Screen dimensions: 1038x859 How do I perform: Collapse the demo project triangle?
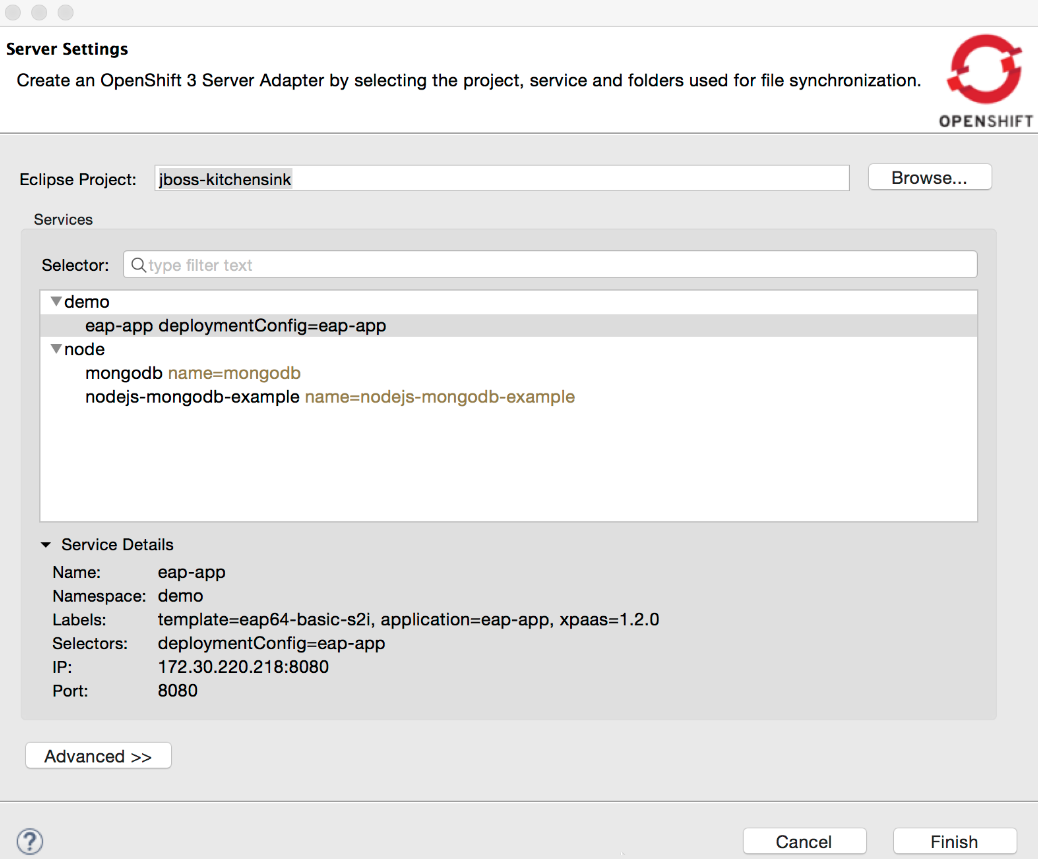pos(56,301)
